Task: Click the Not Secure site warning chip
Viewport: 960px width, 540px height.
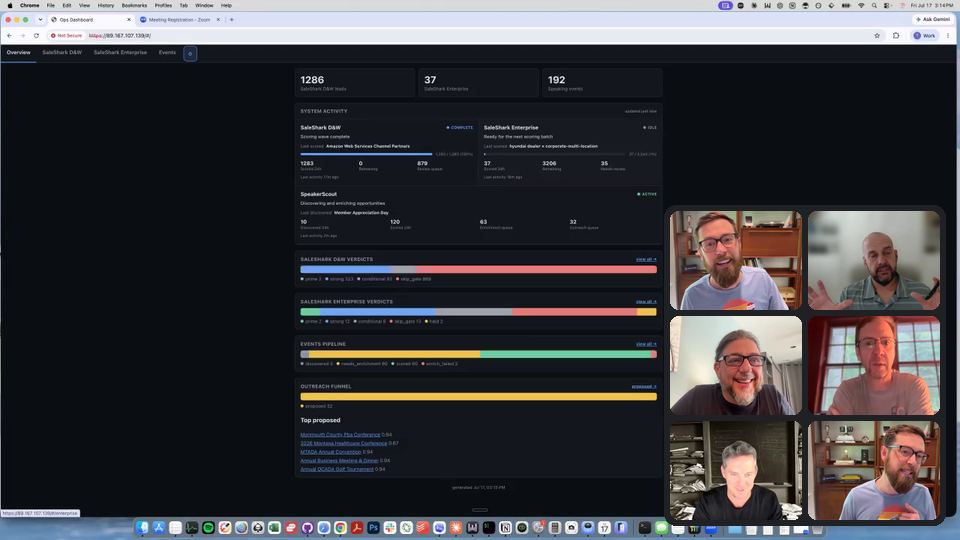Action: [67, 36]
